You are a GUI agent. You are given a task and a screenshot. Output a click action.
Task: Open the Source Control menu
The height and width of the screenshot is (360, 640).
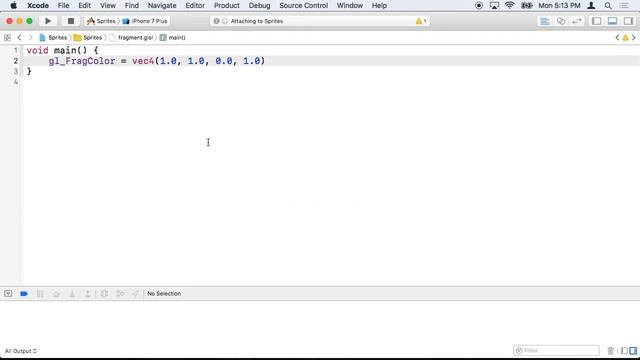(303, 6)
